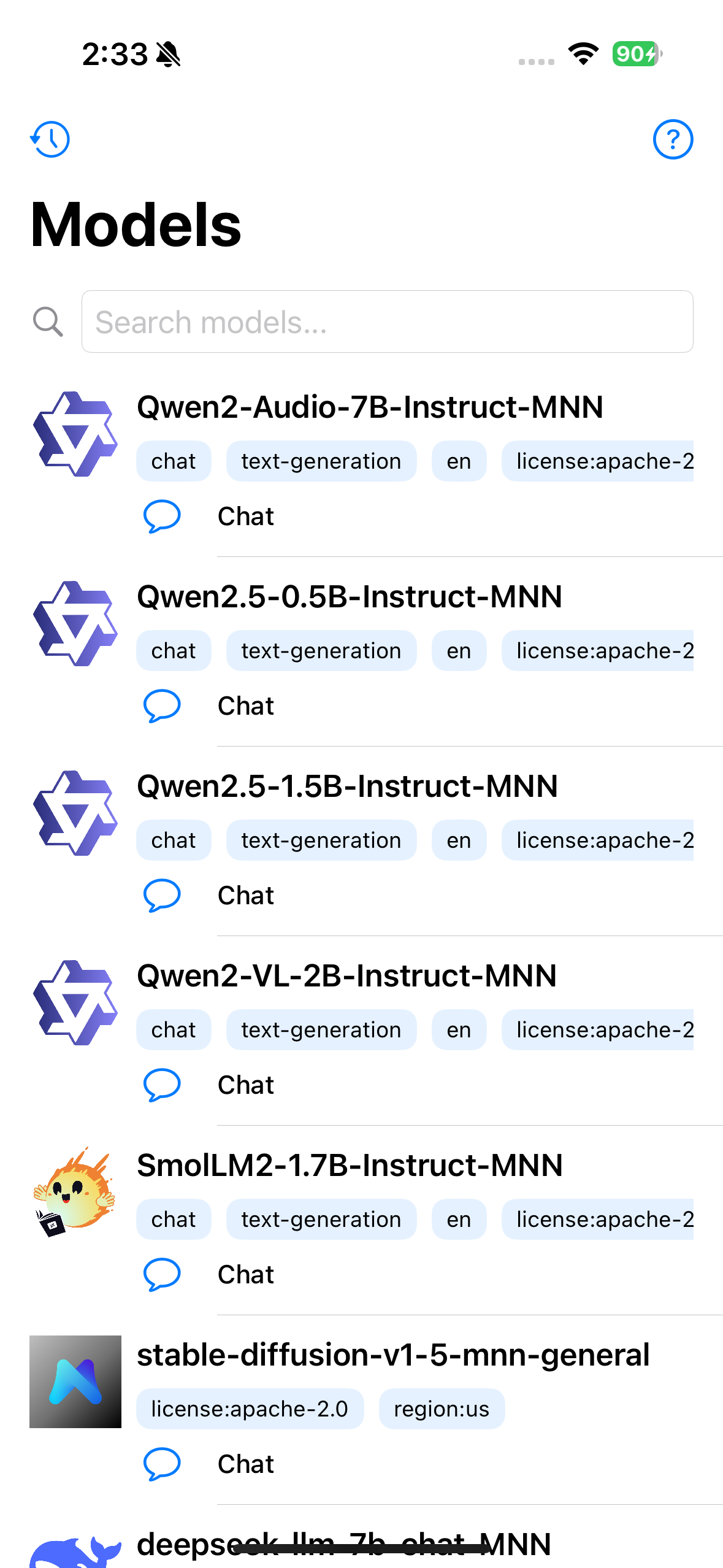Tap chat bubble icon under stable-diffusion-v1-5
Image resolution: width=723 pixels, height=1568 pixels.
point(162,1464)
